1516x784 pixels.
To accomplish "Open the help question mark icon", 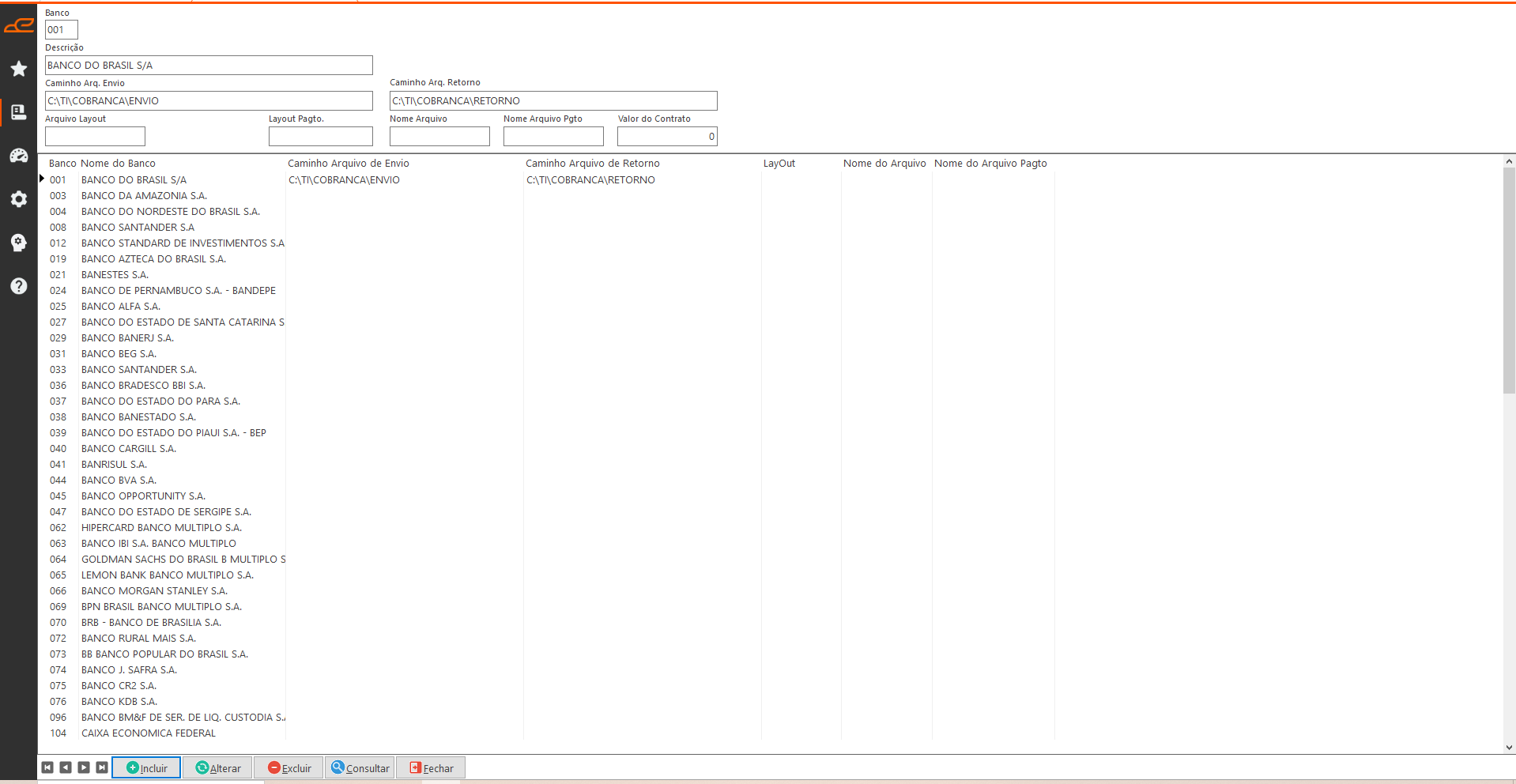I will 19,286.
